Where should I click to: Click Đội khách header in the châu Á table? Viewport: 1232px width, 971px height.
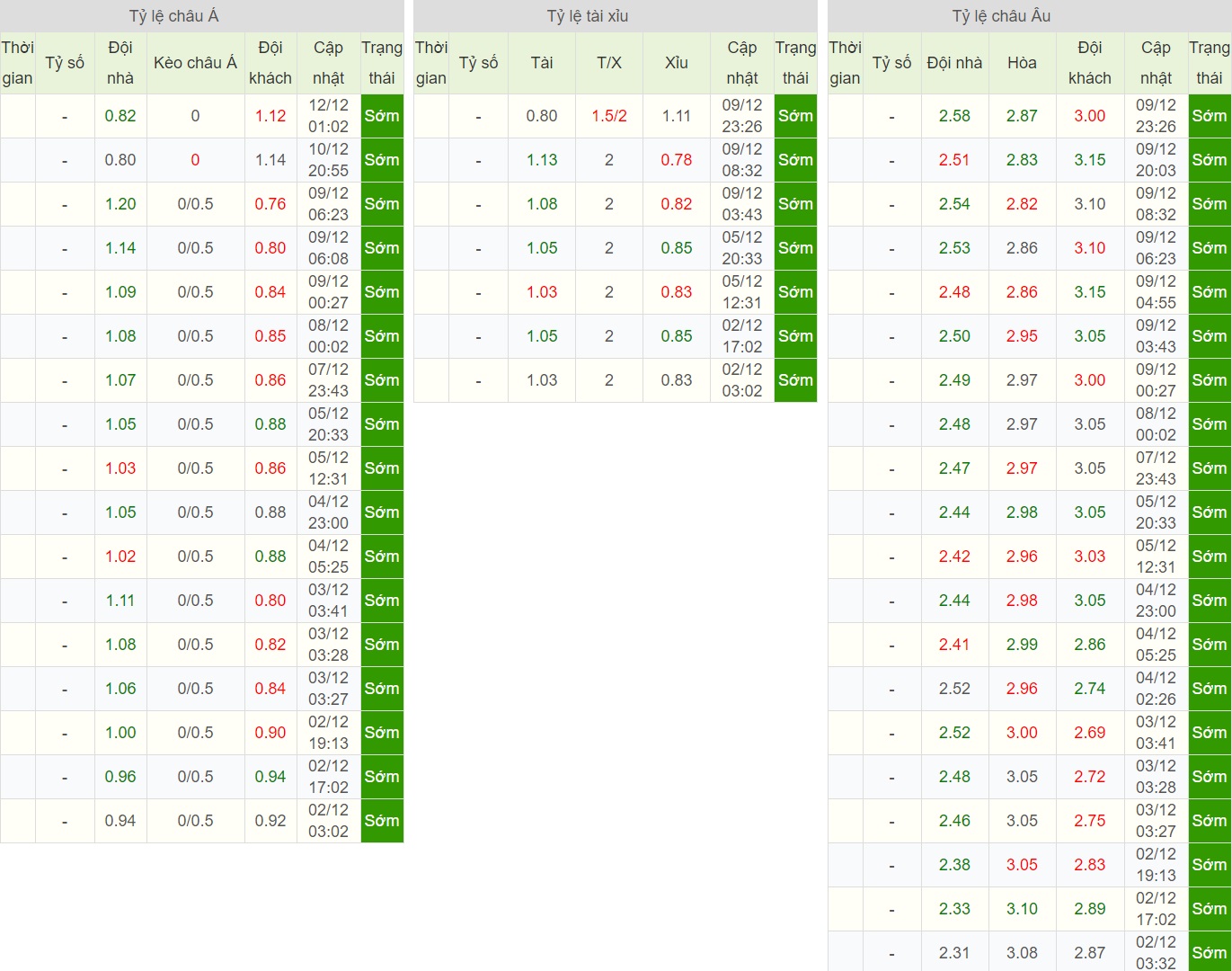tap(270, 63)
